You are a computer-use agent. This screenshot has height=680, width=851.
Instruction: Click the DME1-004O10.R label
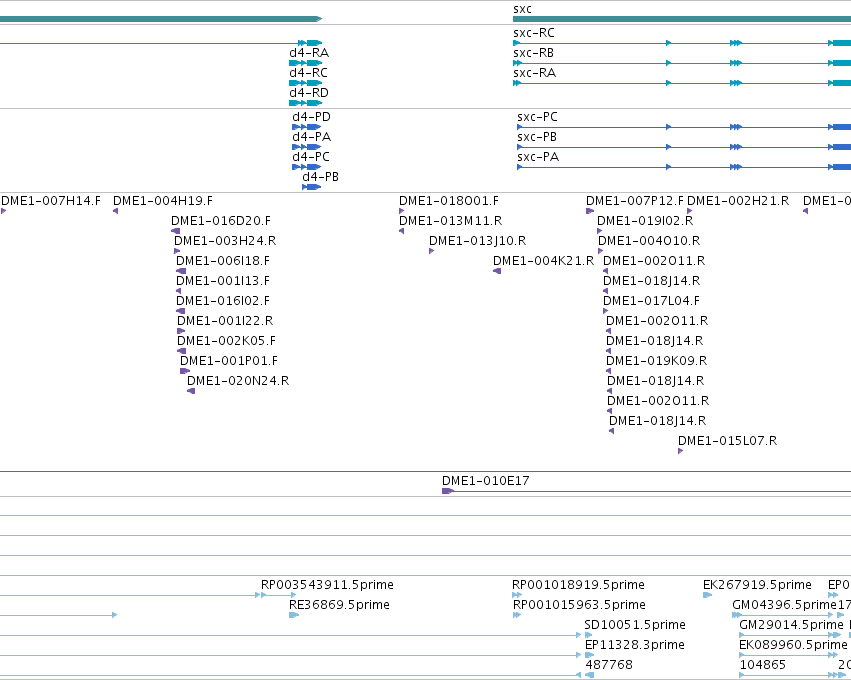649,242
